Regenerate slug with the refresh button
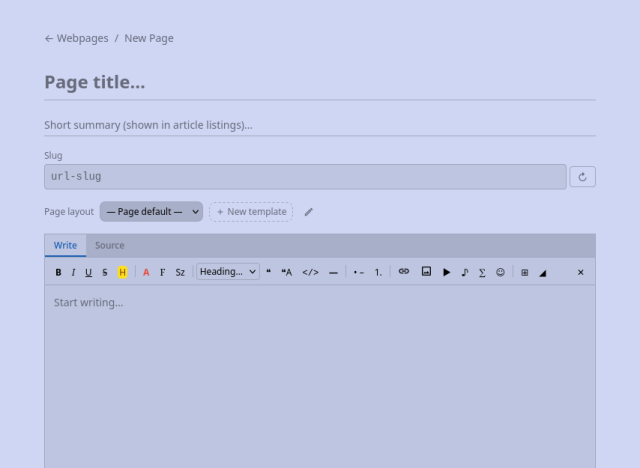The height and width of the screenshot is (468, 640). [x=582, y=177]
